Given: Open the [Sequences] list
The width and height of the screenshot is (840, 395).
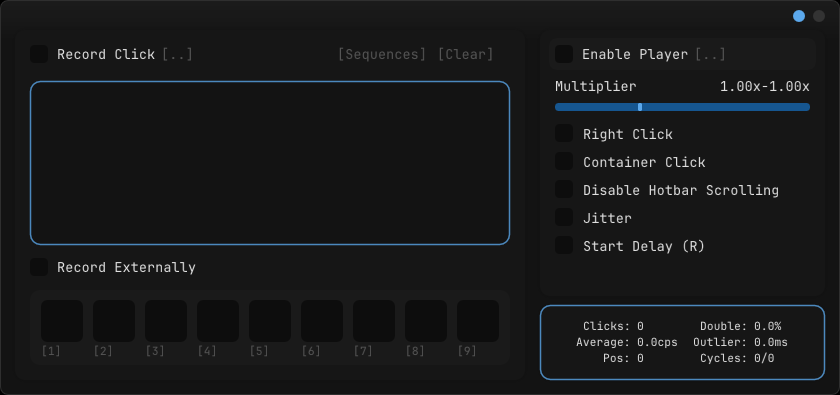Looking at the screenshot, I should 382,54.
